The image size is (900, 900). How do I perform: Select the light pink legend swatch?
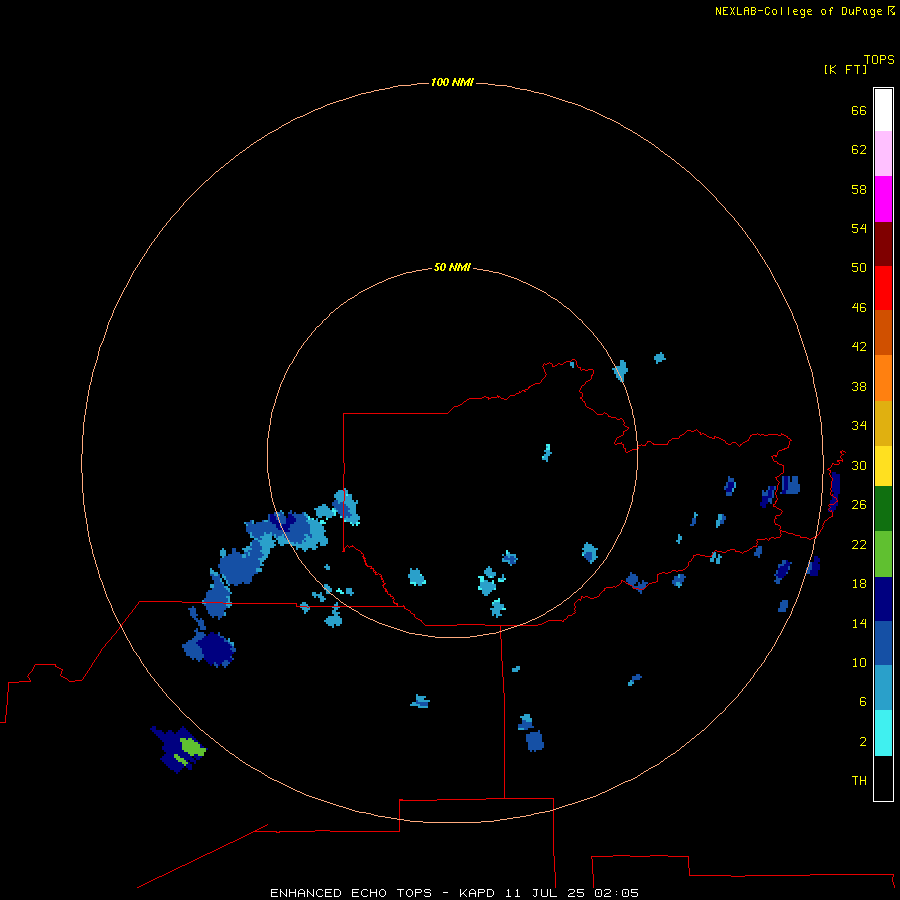pyautogui.click(x=883, y=153)
